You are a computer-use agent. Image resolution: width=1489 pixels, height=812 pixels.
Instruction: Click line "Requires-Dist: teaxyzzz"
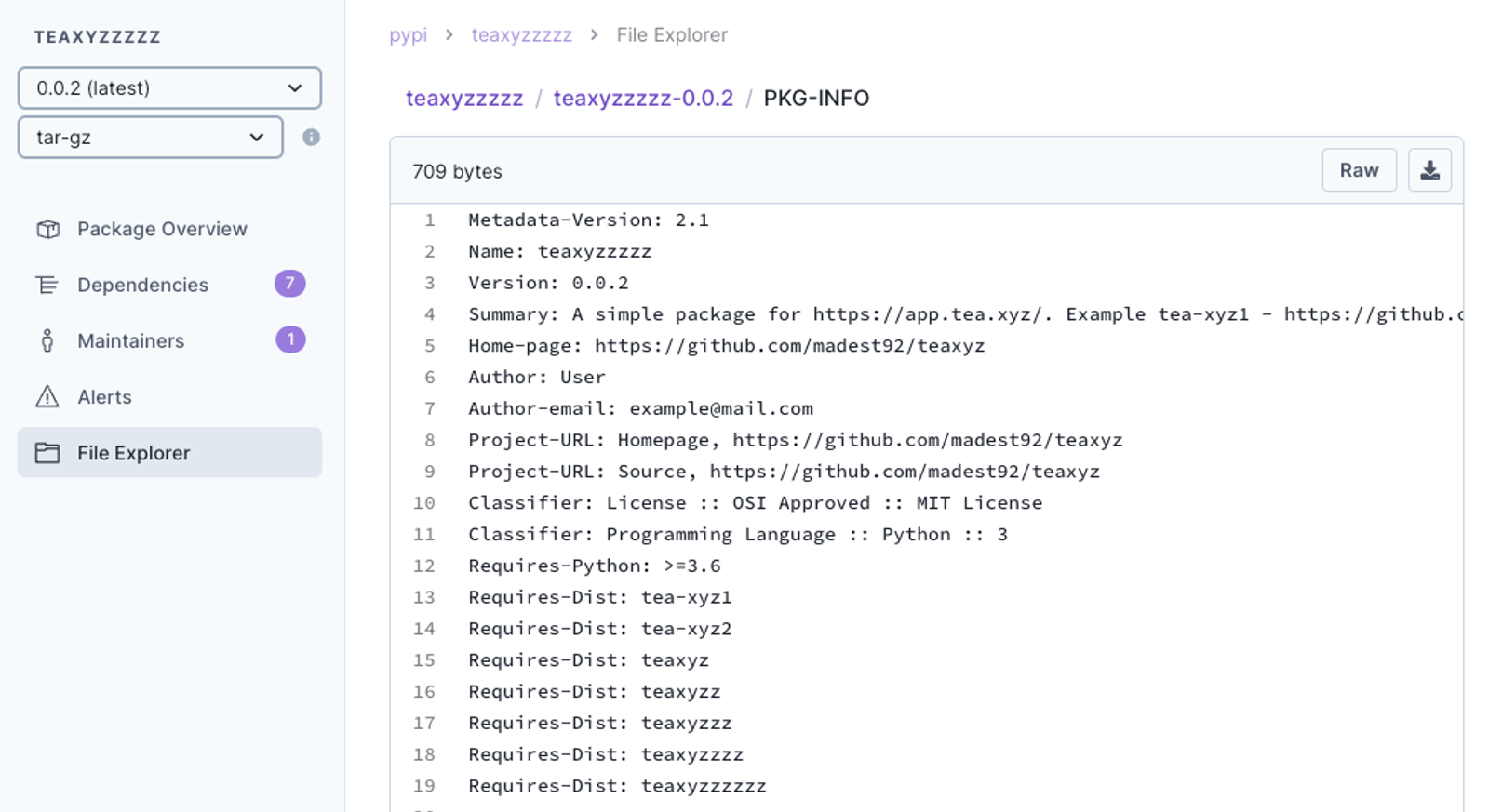coord(600,723)
